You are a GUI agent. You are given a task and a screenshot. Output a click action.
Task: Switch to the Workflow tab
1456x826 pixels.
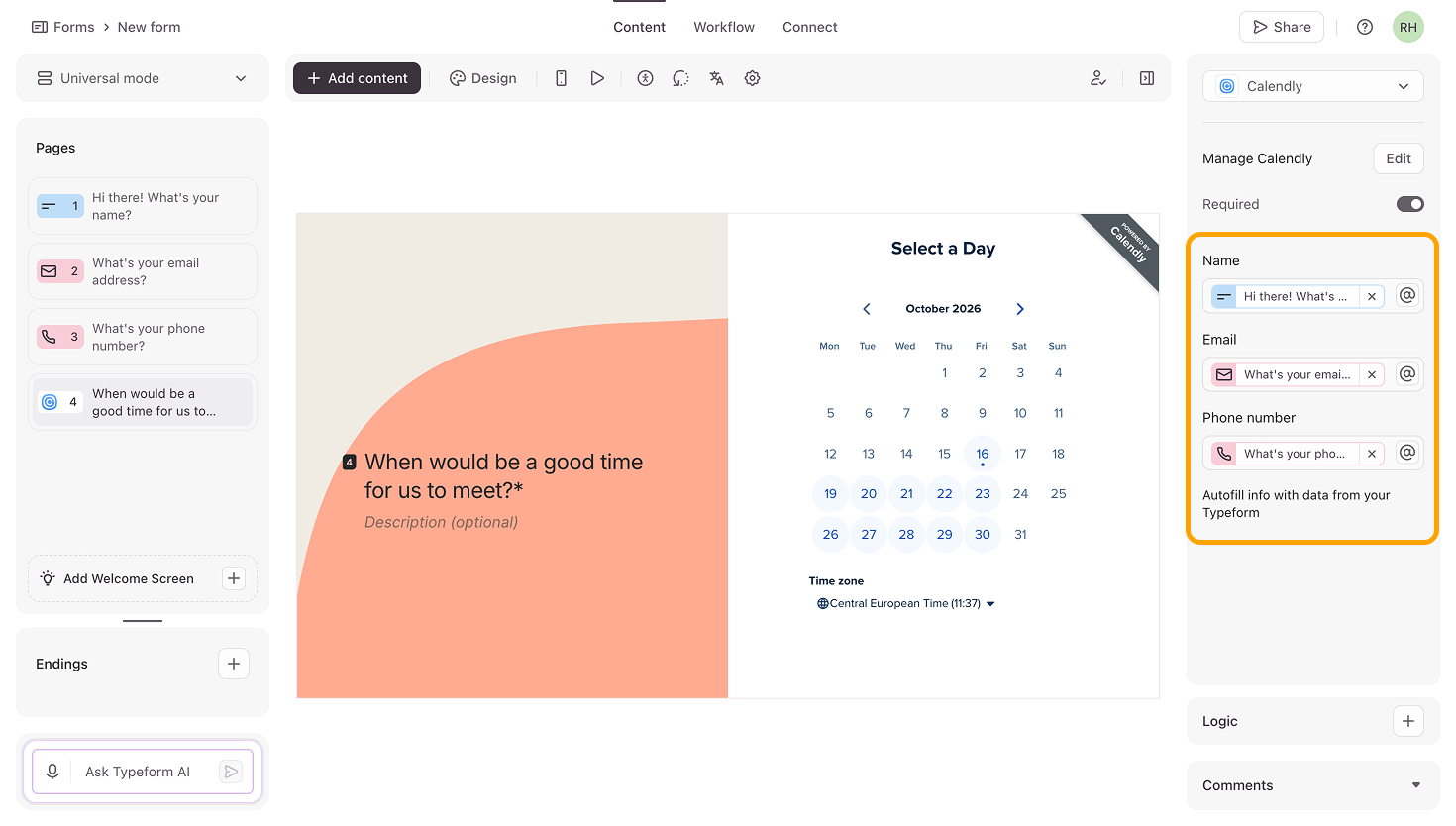click(724, 27)
